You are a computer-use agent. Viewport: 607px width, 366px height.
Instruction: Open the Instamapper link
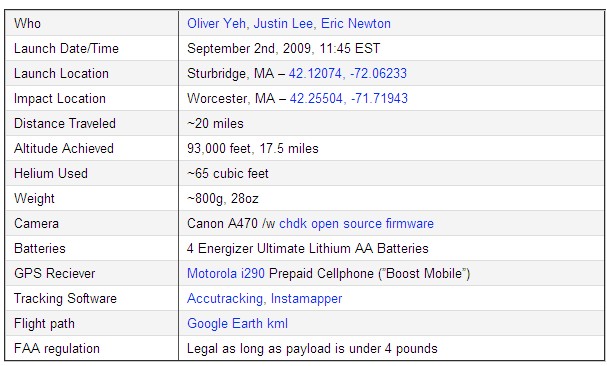coord(306,299)
